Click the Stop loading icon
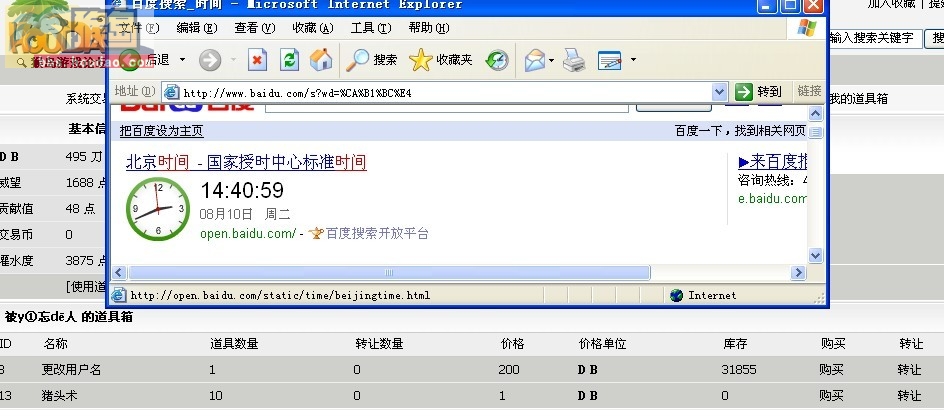This screenshot has height=419, width=944. point(257,60)
